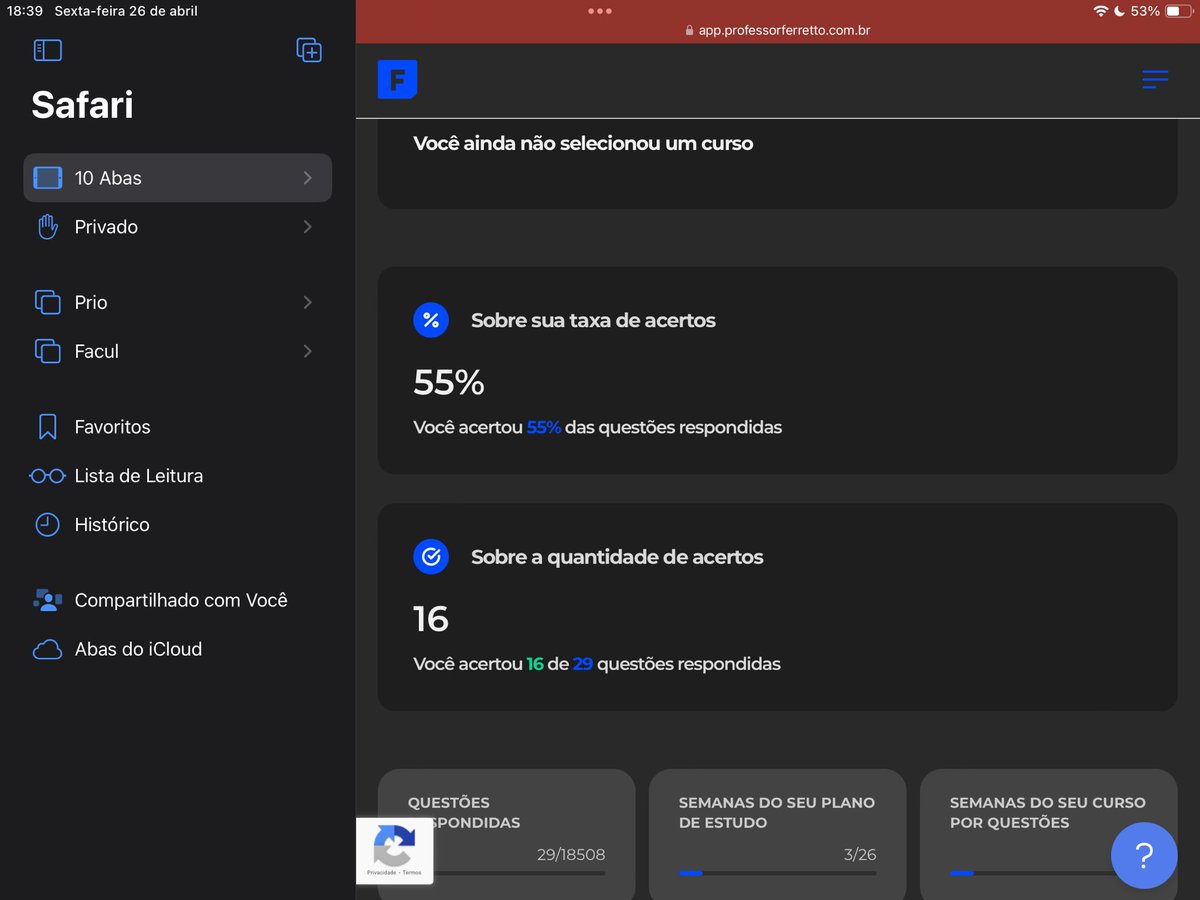The image size is (1200, 900).
Task: Expand the Facul chevron
Action: point(307,351)
